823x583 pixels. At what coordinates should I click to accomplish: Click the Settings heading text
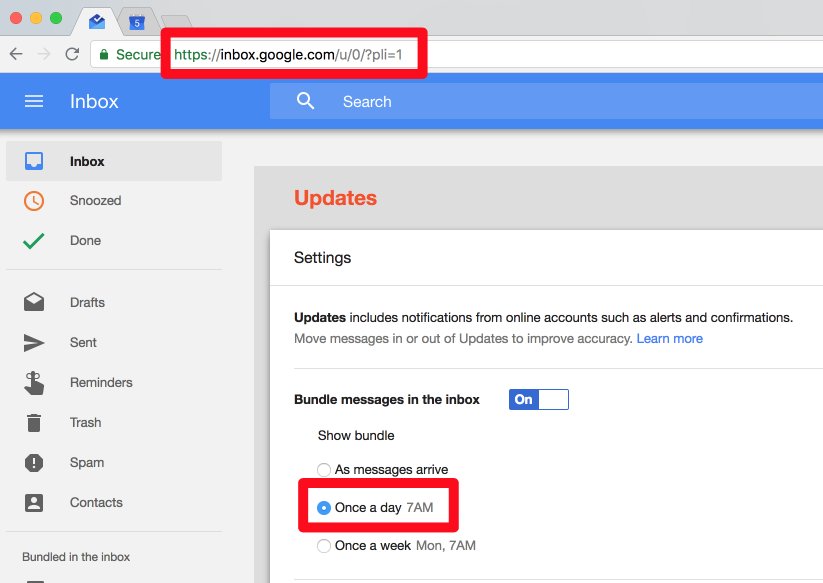322,258
